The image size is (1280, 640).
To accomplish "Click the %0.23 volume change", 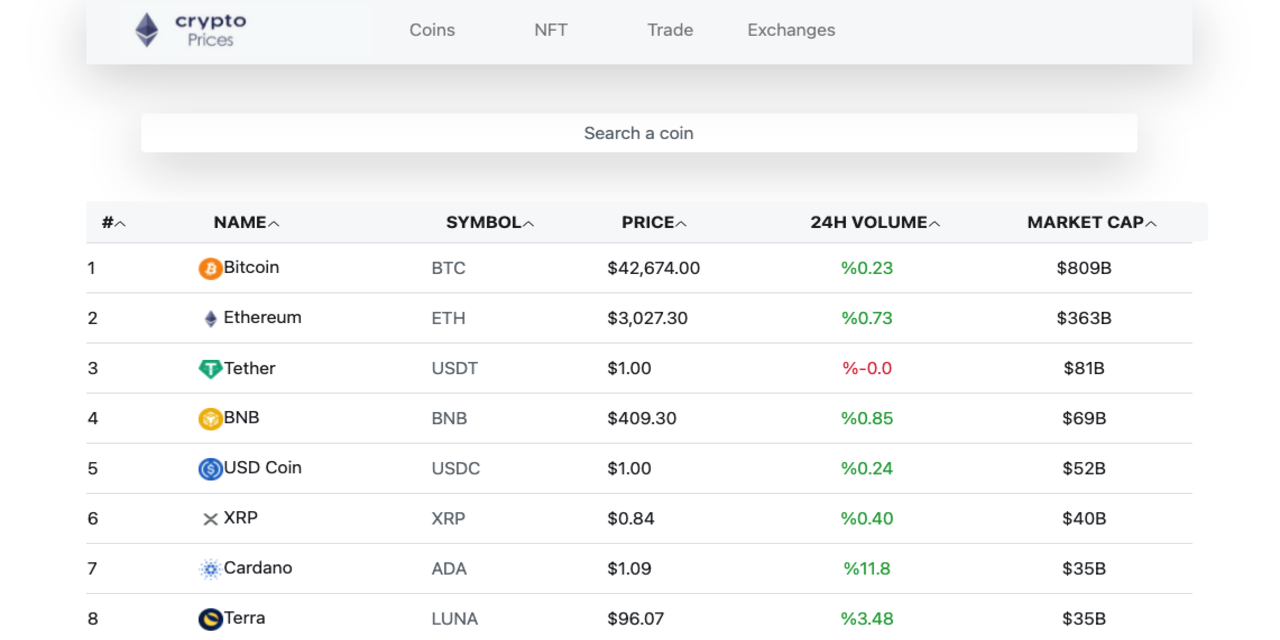I will point(867,268).
